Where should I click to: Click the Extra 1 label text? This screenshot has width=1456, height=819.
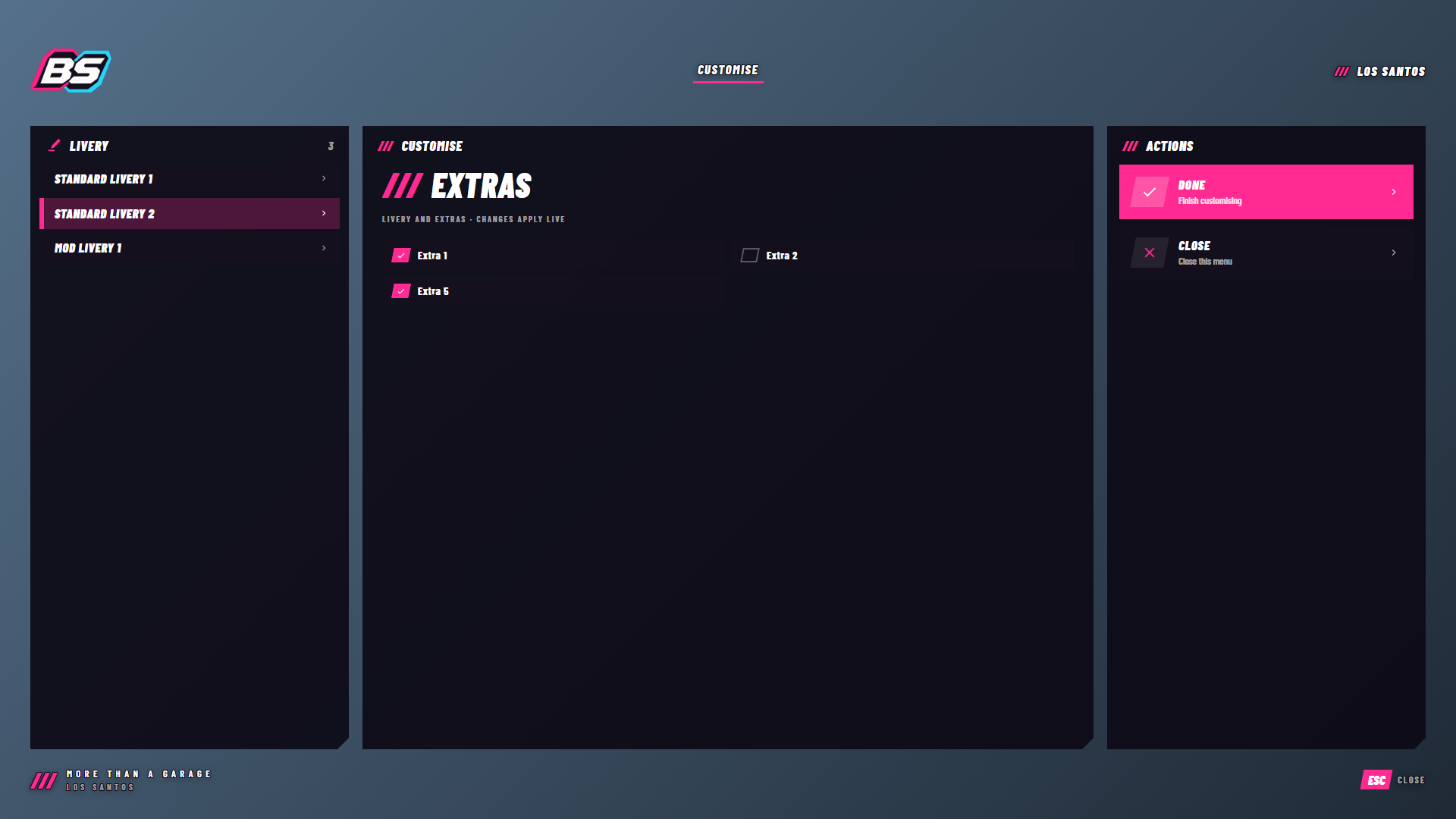click(432, 256)
